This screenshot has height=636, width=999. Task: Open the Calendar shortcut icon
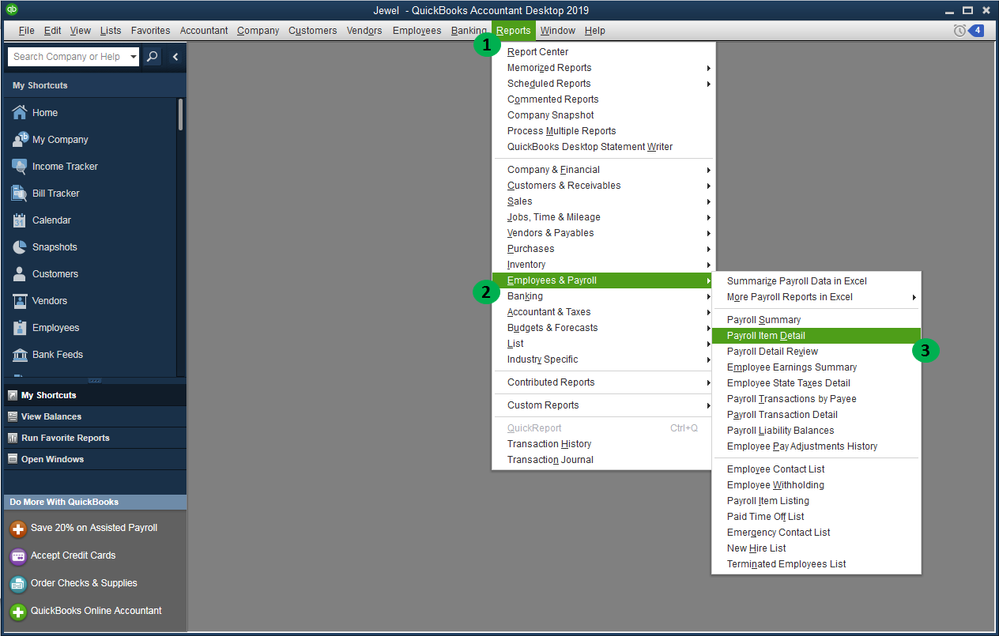tap(20, 220)
